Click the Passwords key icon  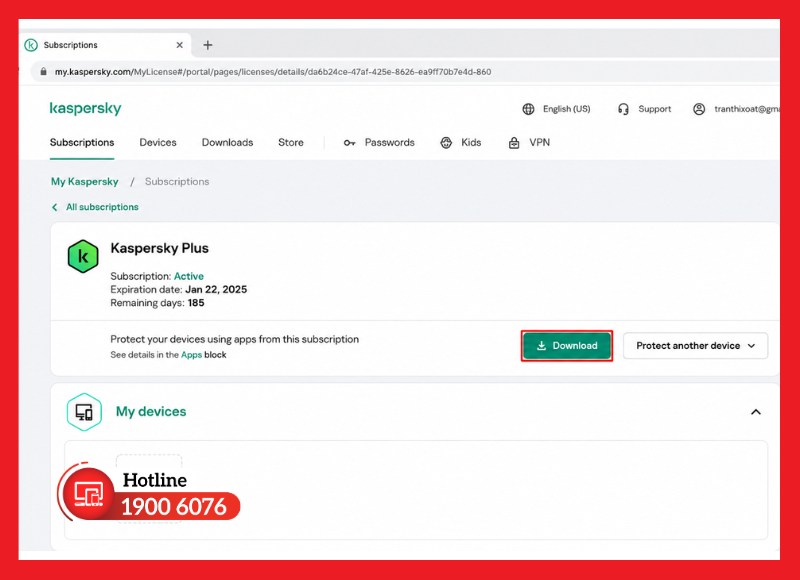point(349,143)
